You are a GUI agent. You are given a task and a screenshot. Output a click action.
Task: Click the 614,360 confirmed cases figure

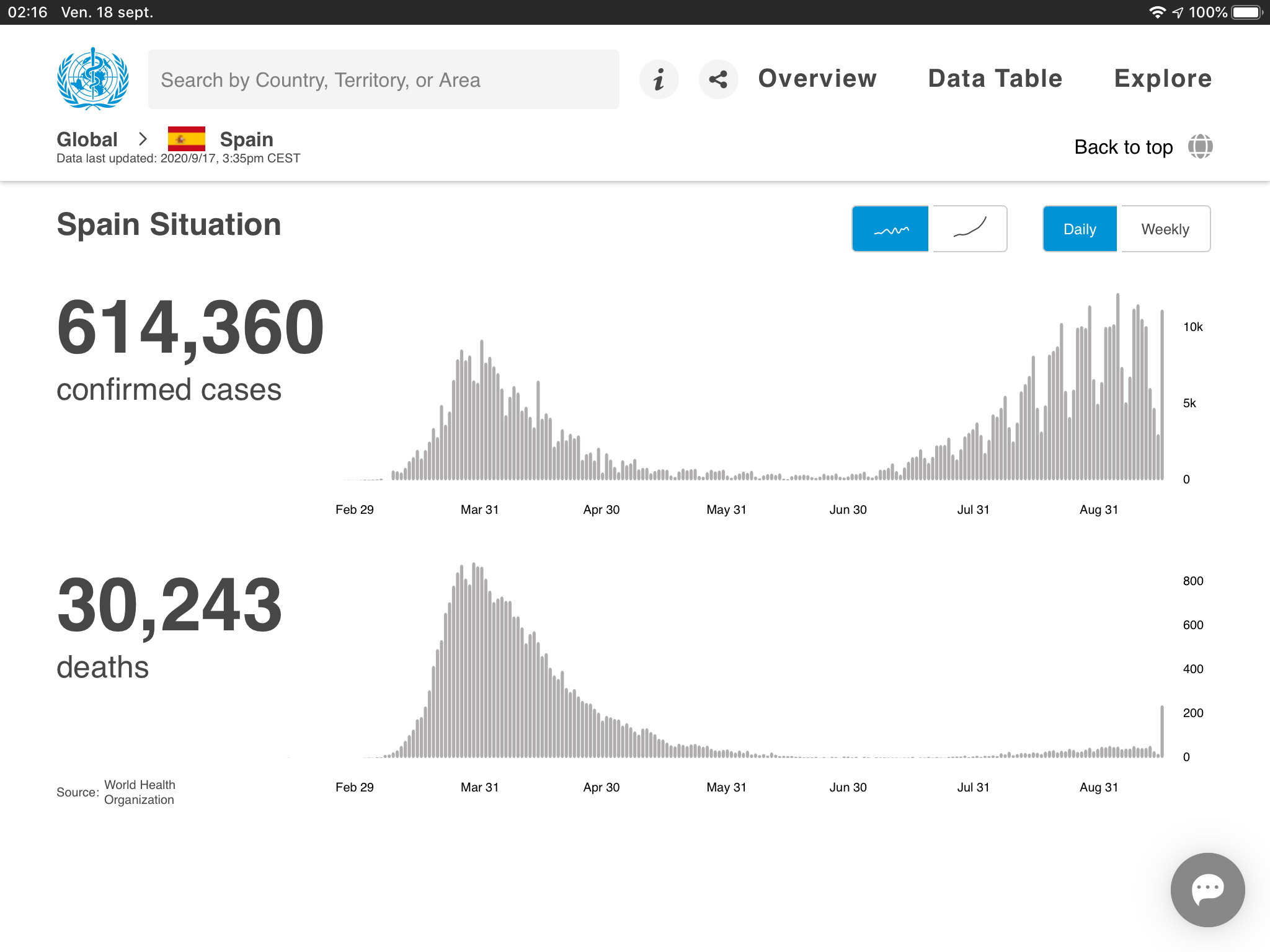coord(190,327)
